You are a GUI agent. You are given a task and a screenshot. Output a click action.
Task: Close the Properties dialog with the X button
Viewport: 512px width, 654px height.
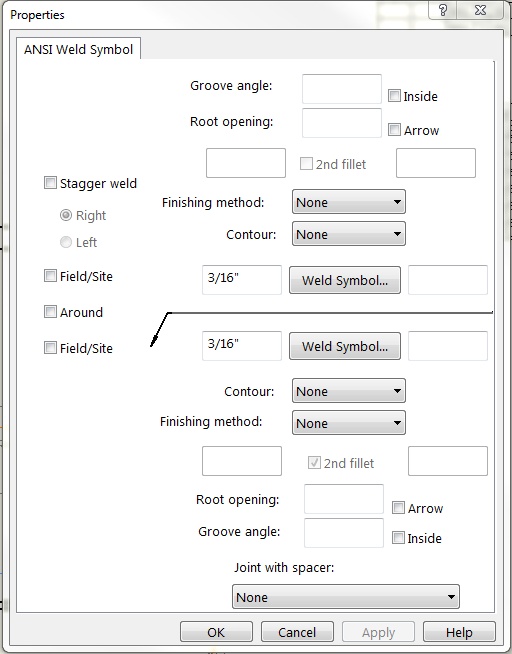click(x=480, y=10)
